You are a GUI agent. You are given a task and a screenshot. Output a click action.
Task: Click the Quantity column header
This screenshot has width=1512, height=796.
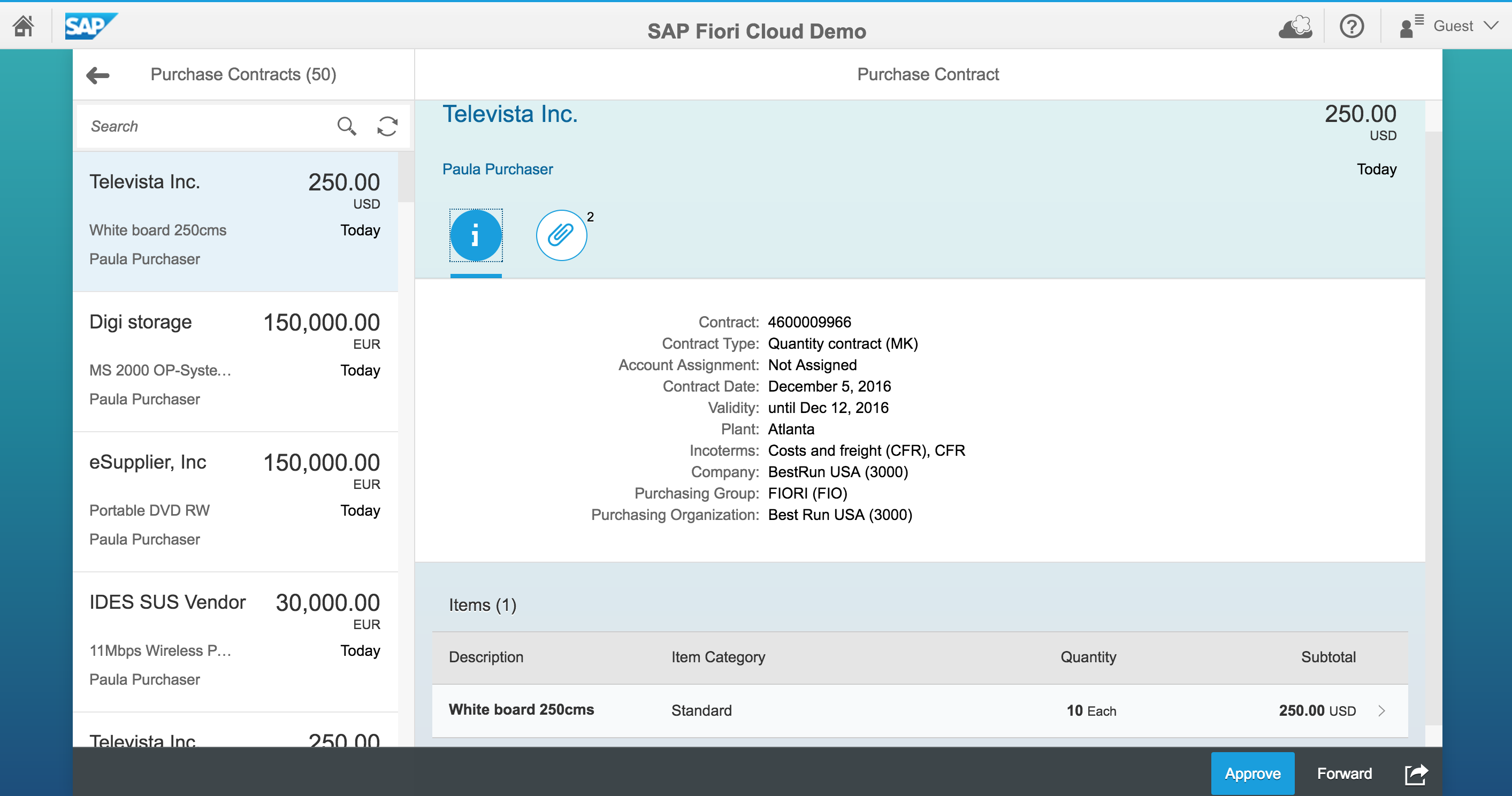click(x=1088, y=657)
